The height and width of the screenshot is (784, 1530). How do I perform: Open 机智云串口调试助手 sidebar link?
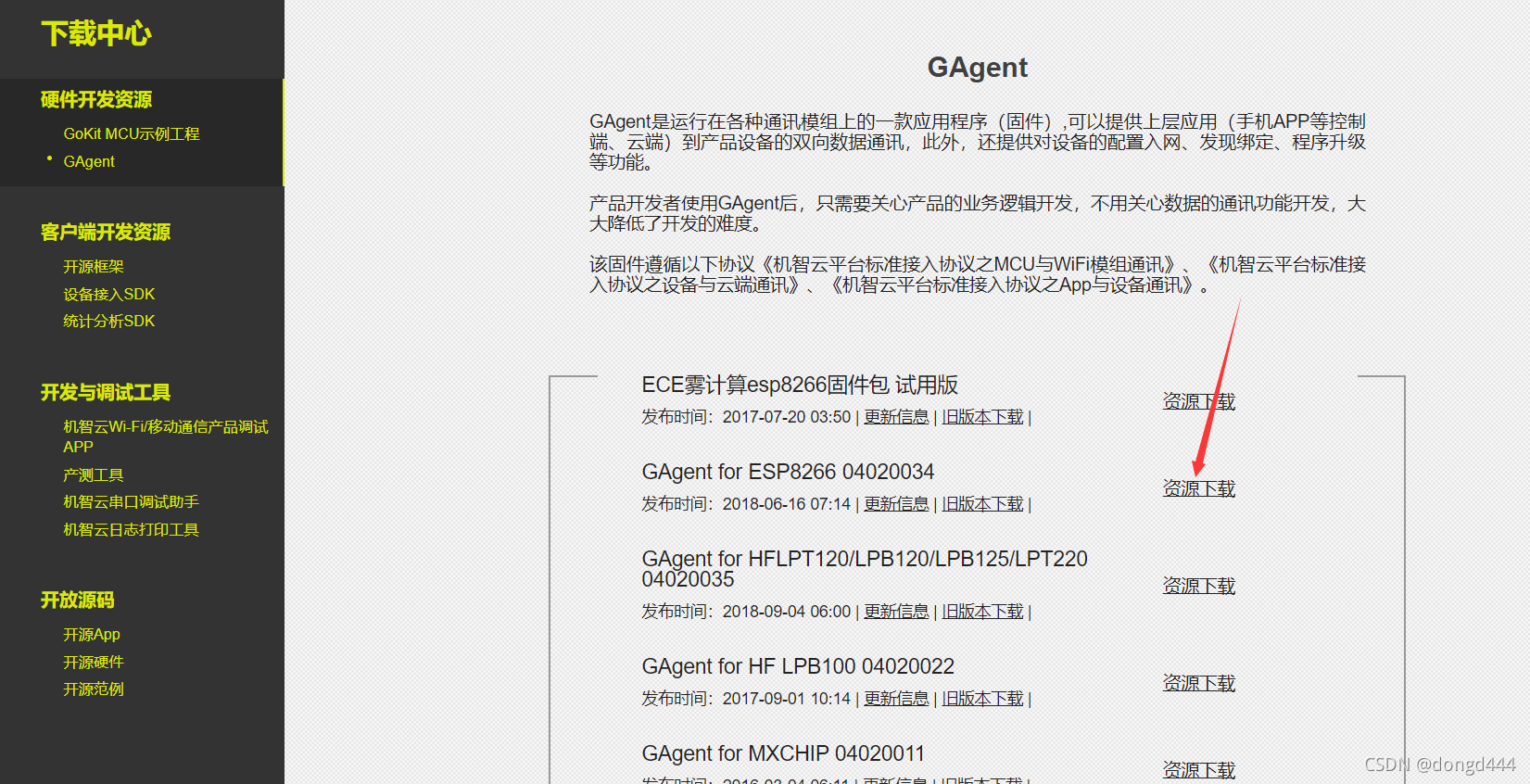[132, 501]
